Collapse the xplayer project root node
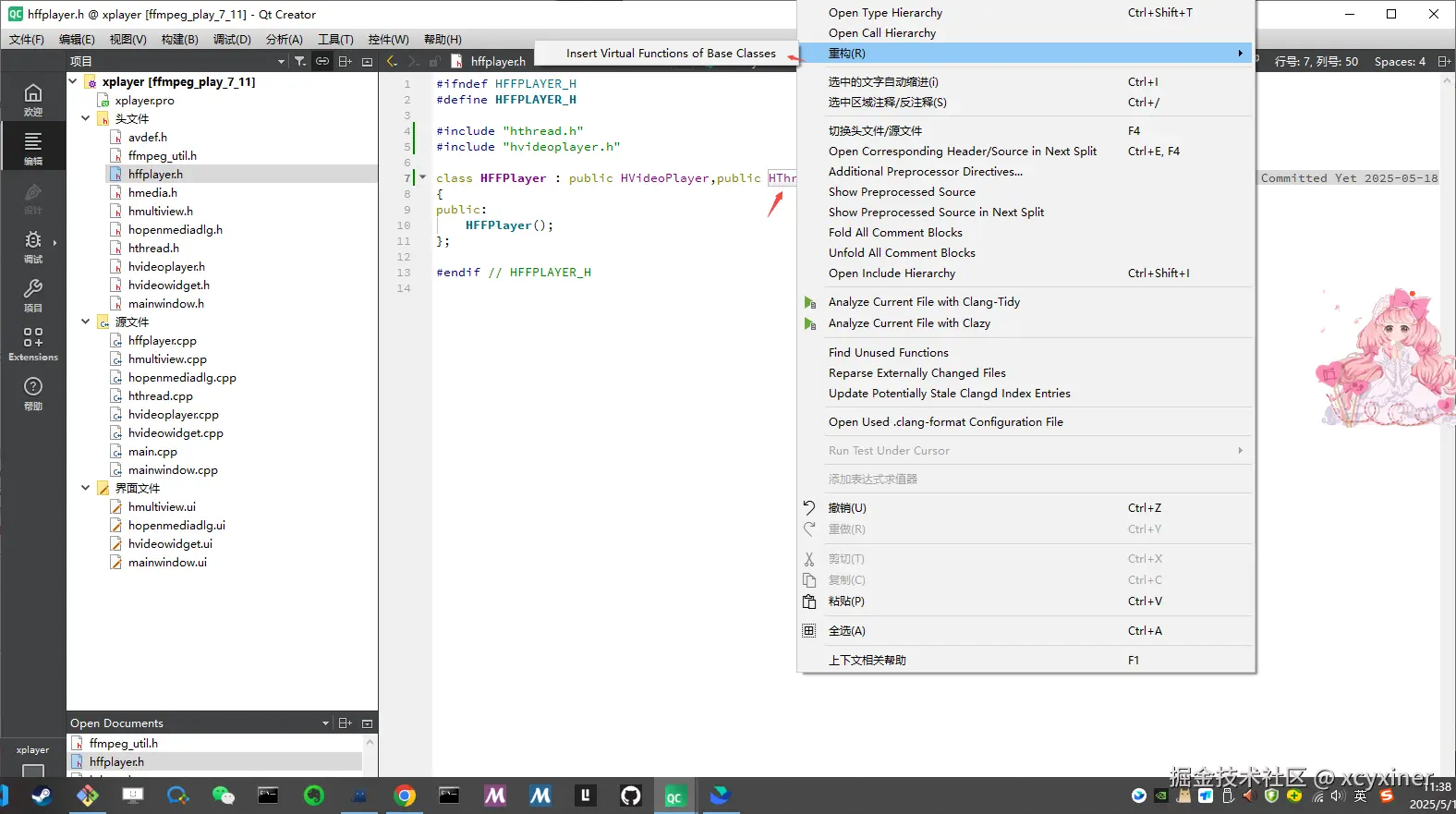The width and height of the screenshot is (1456, 814). [73, 81]
